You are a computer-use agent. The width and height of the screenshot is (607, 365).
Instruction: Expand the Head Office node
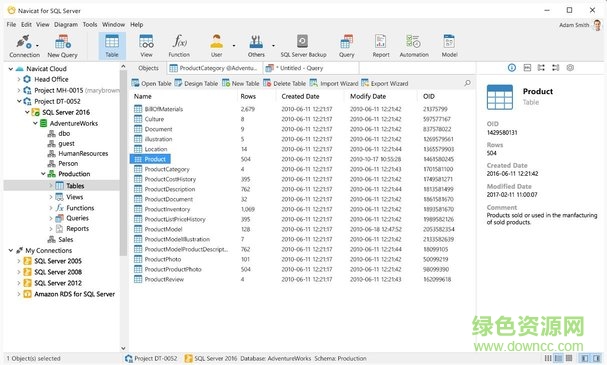(x=19, y=79)
